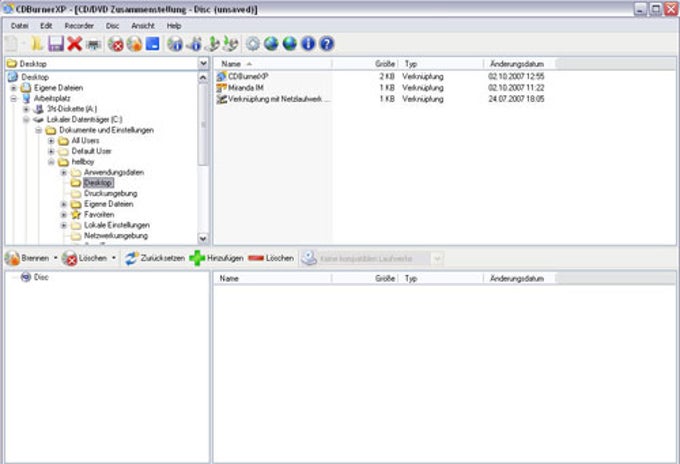Viewport: 680px width, 464px height.
Task: Open dropdown arrow next to Löschen erase button
Action: 114,258
